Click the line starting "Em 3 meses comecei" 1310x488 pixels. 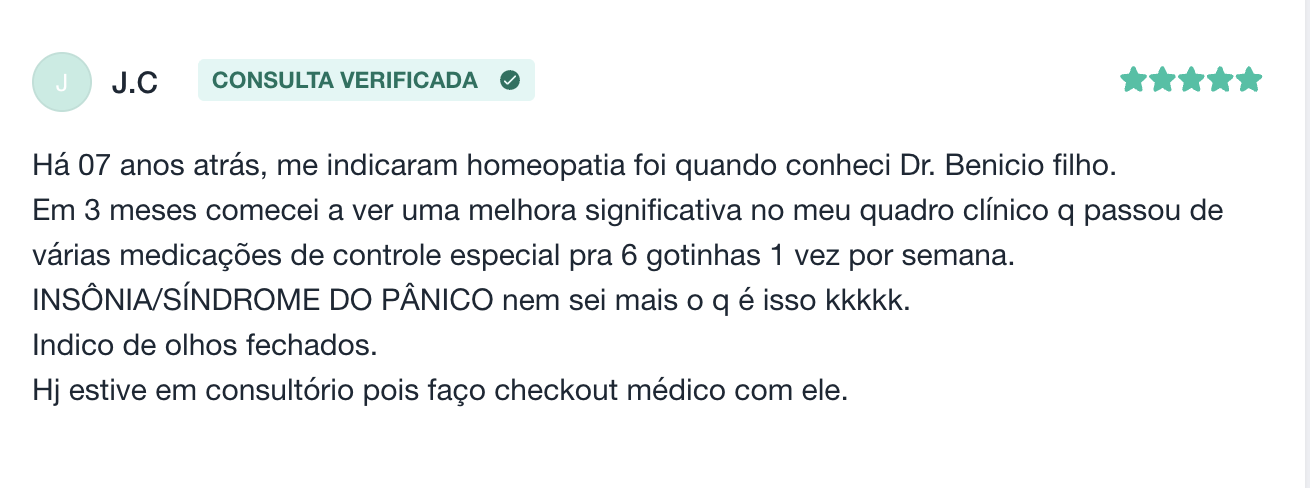point(628,211)
